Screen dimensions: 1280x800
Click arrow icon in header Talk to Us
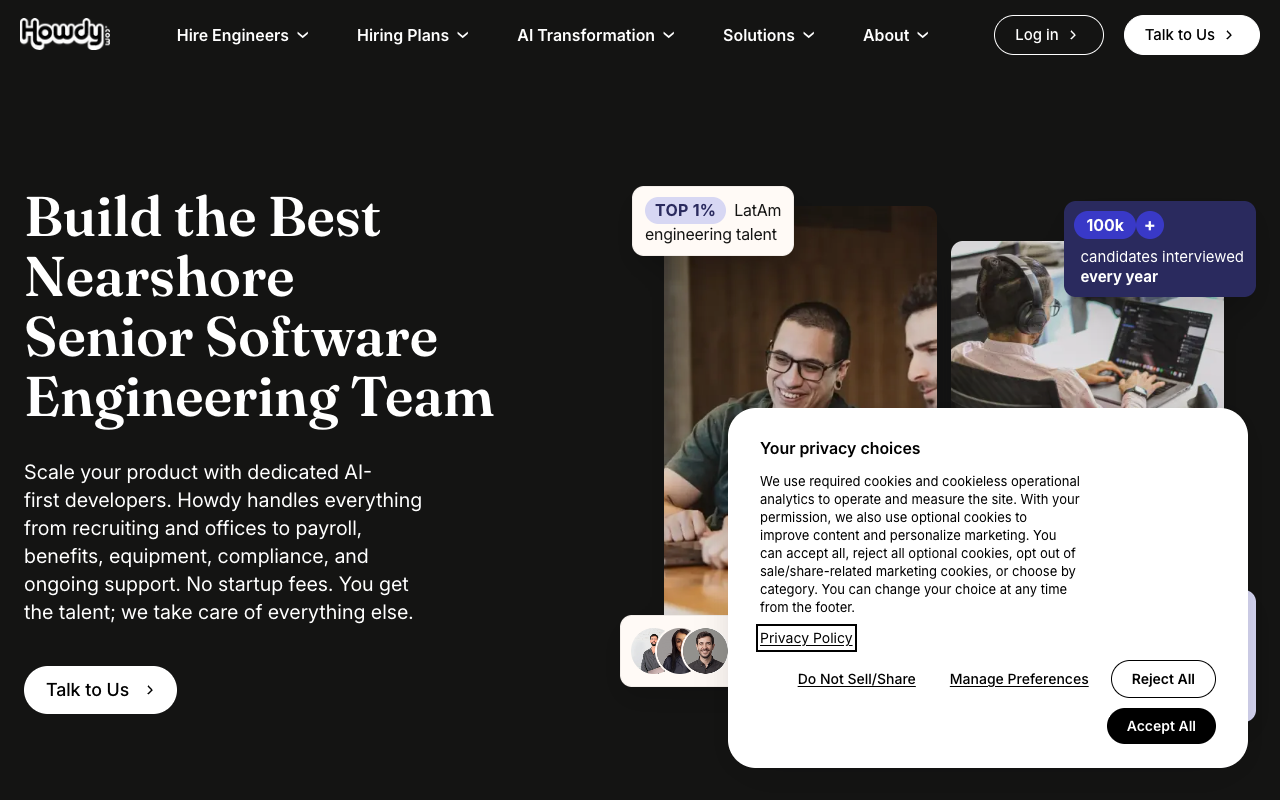pos(1229,35)
